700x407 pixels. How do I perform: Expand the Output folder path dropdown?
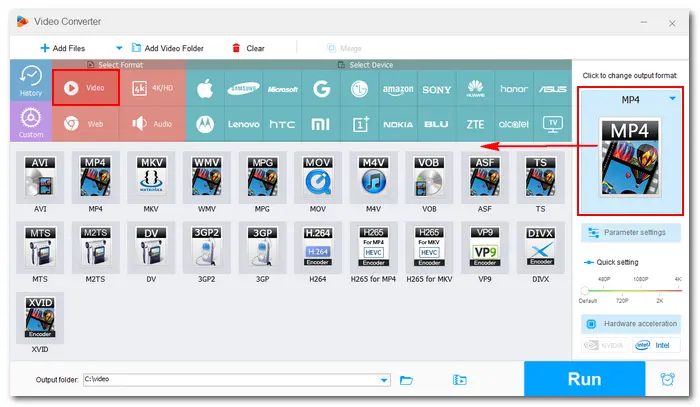click(x=384, y=380)
